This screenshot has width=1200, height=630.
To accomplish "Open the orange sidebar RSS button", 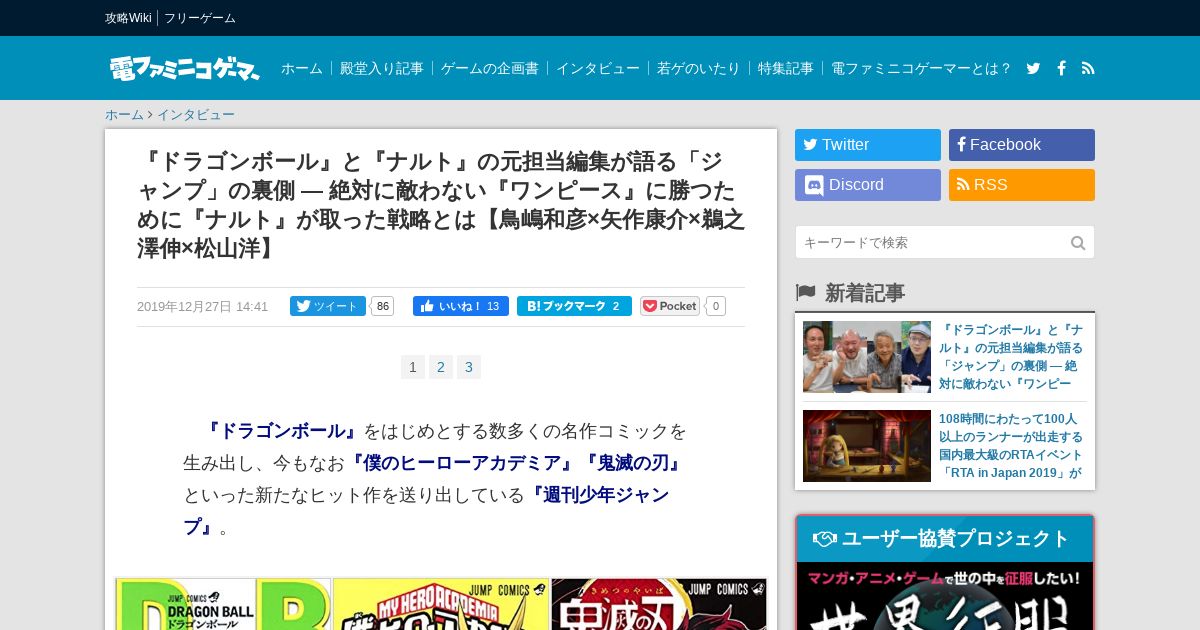I will click(1022, 185).
